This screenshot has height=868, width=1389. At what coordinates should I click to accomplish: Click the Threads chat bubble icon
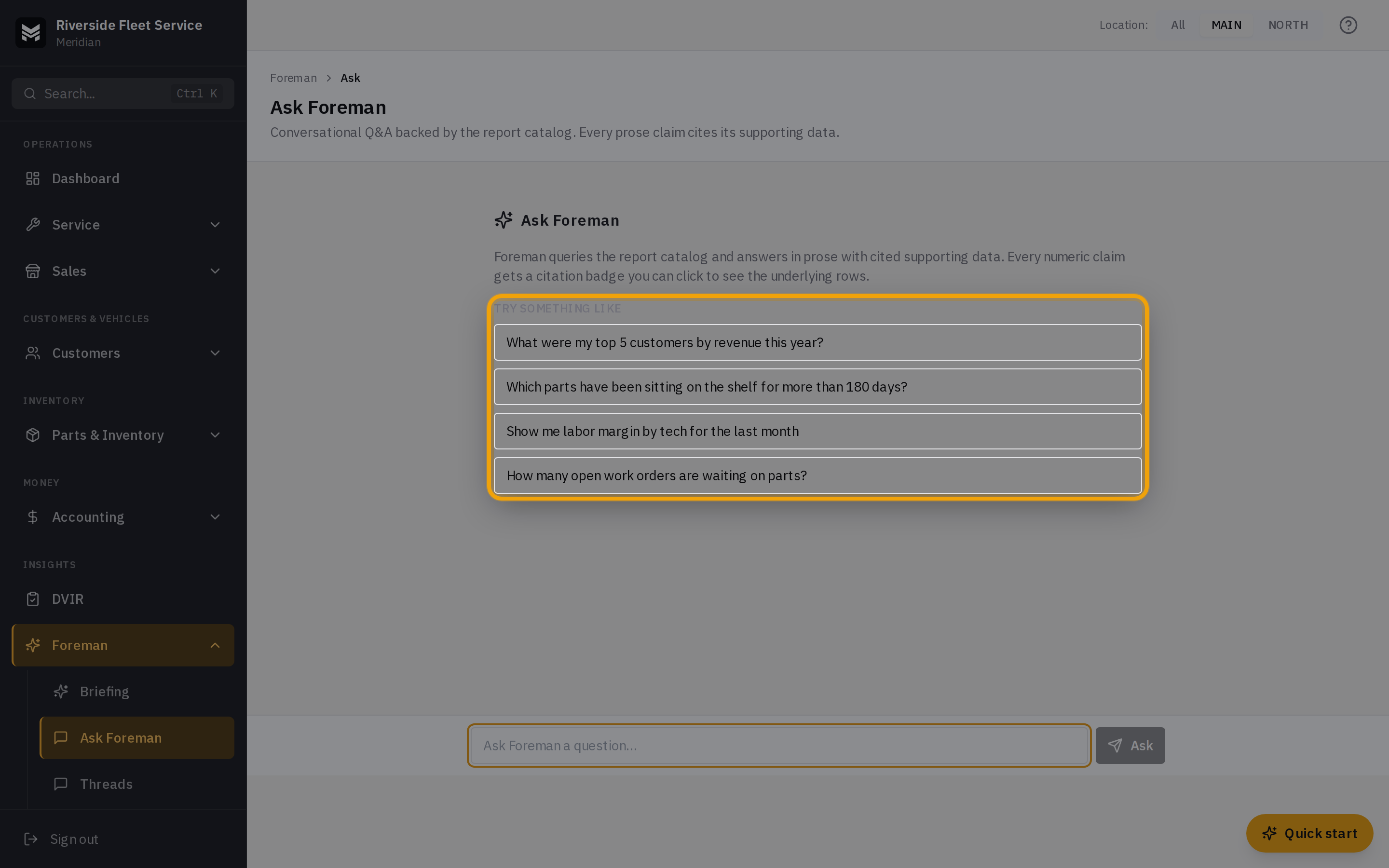click(61, 784)
